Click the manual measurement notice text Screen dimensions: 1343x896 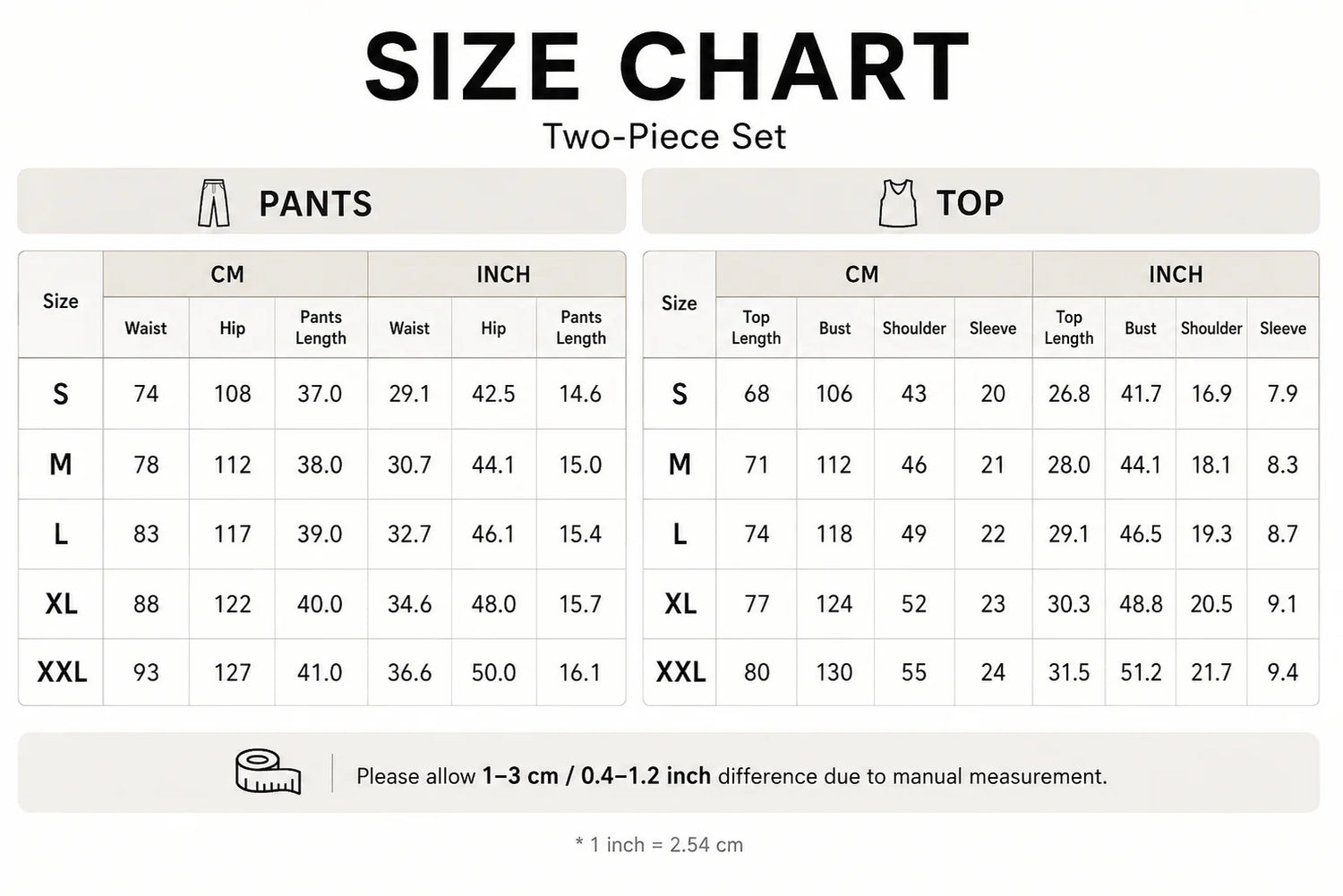pos(731,776)
